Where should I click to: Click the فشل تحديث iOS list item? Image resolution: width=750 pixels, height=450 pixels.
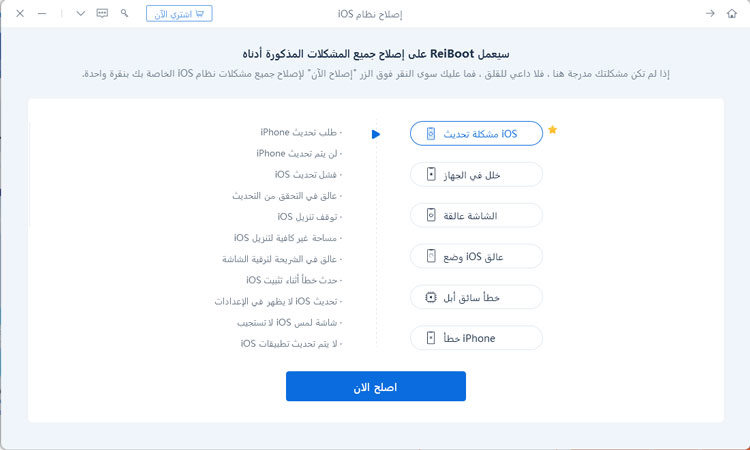click(x=309, y=175)
